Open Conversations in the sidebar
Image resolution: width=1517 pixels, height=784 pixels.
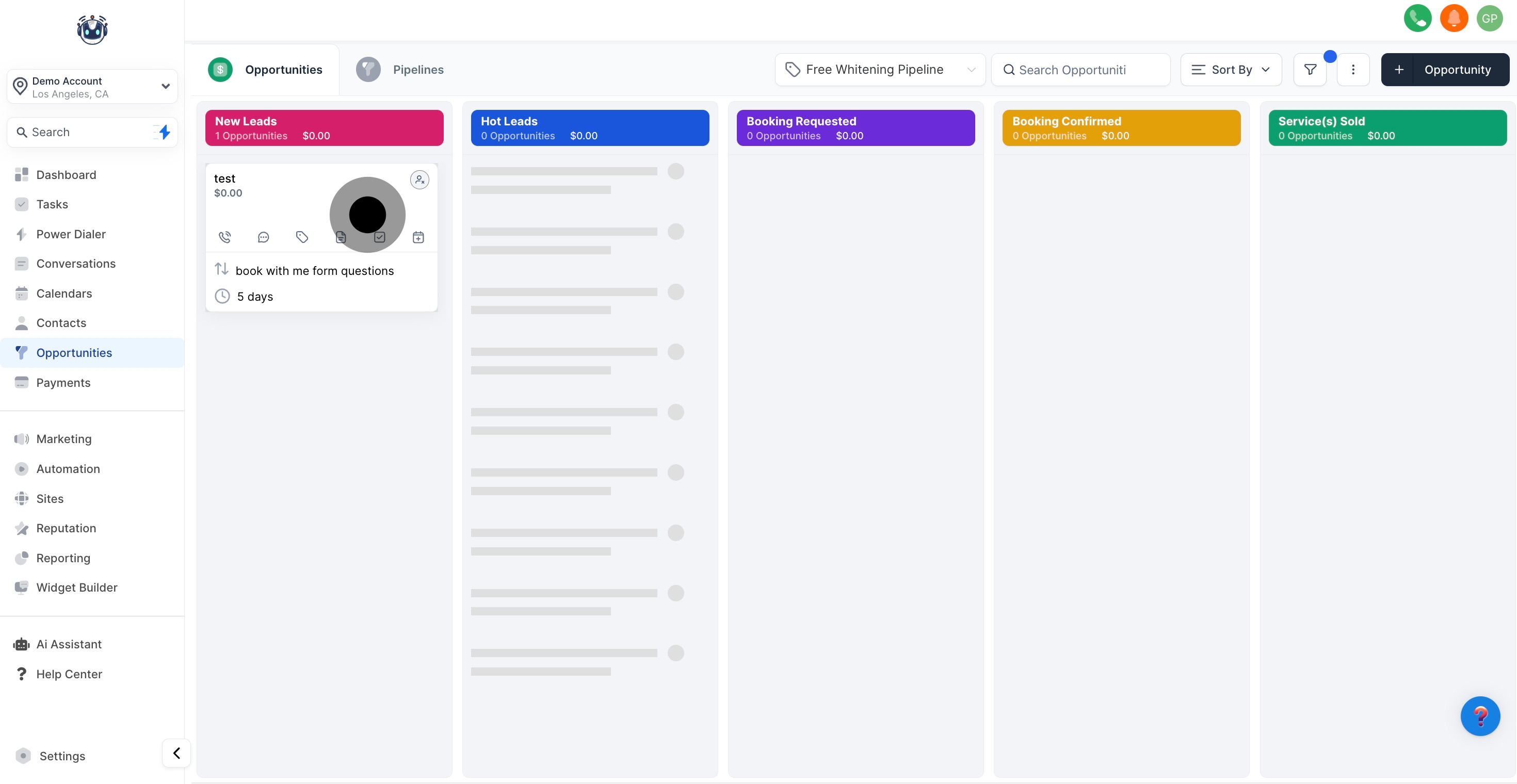[75, 264]
